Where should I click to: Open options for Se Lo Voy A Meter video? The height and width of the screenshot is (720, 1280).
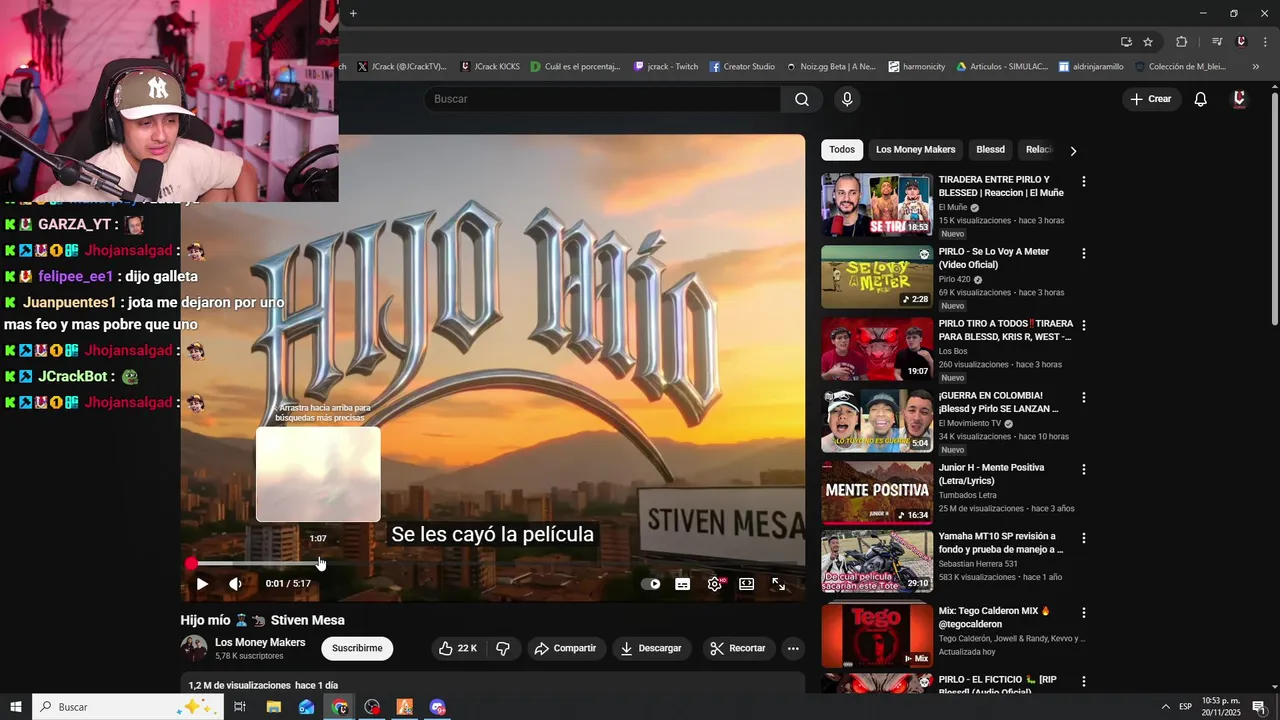(1083, 254)
